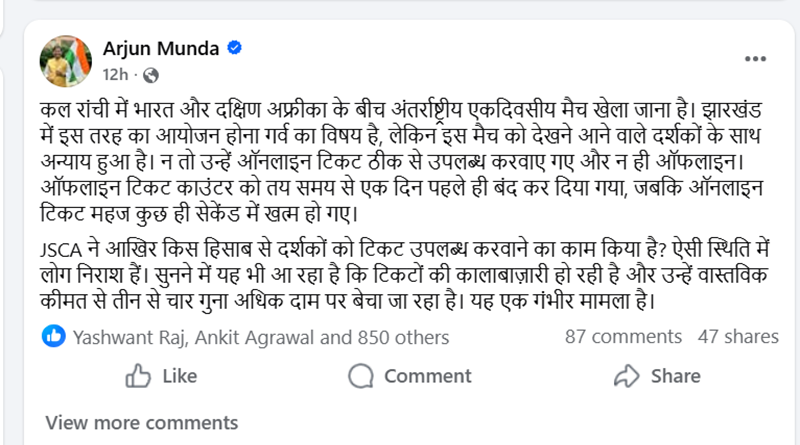Click the 12h post timestamp
Image resolution: width=800 pixels, height=445 pixels.
[117, 74]
